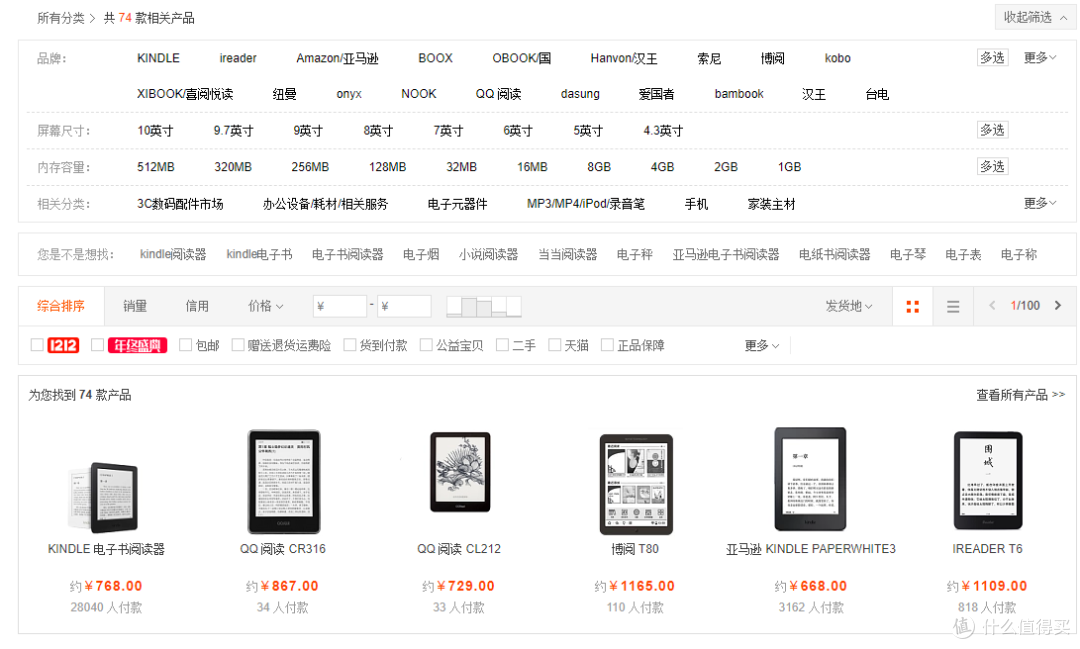Click the 1212 promotion badge
The width and height of the screenshot is (1080, 649).
(63, 345)
